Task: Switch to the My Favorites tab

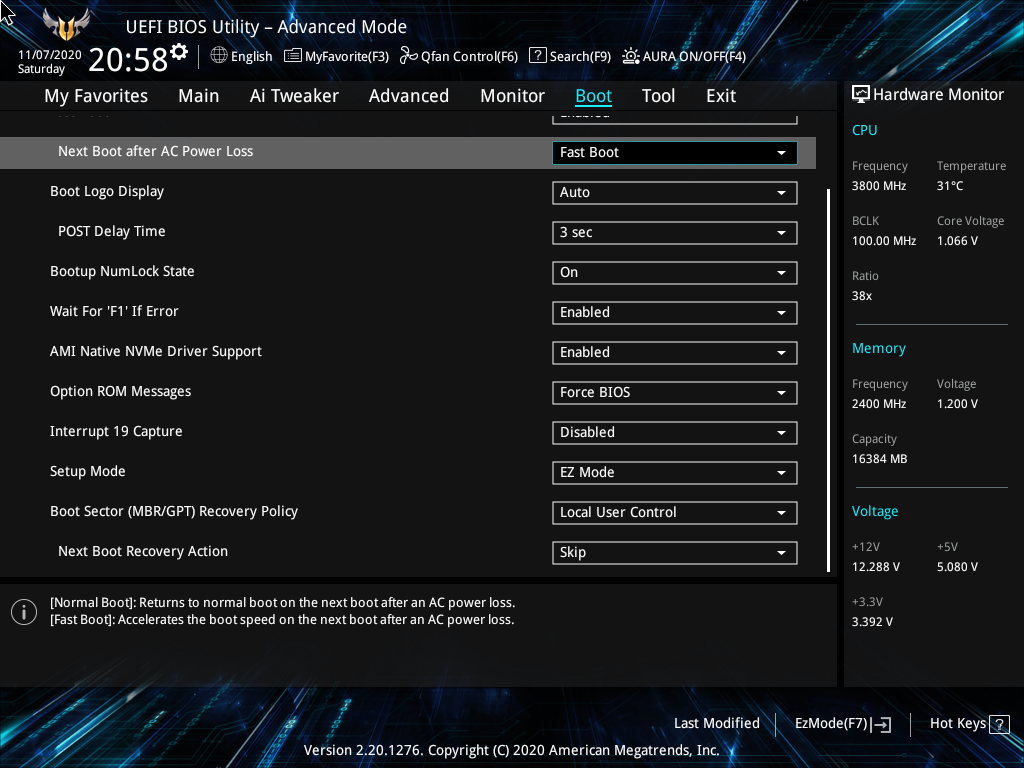Action: [96, 96]
